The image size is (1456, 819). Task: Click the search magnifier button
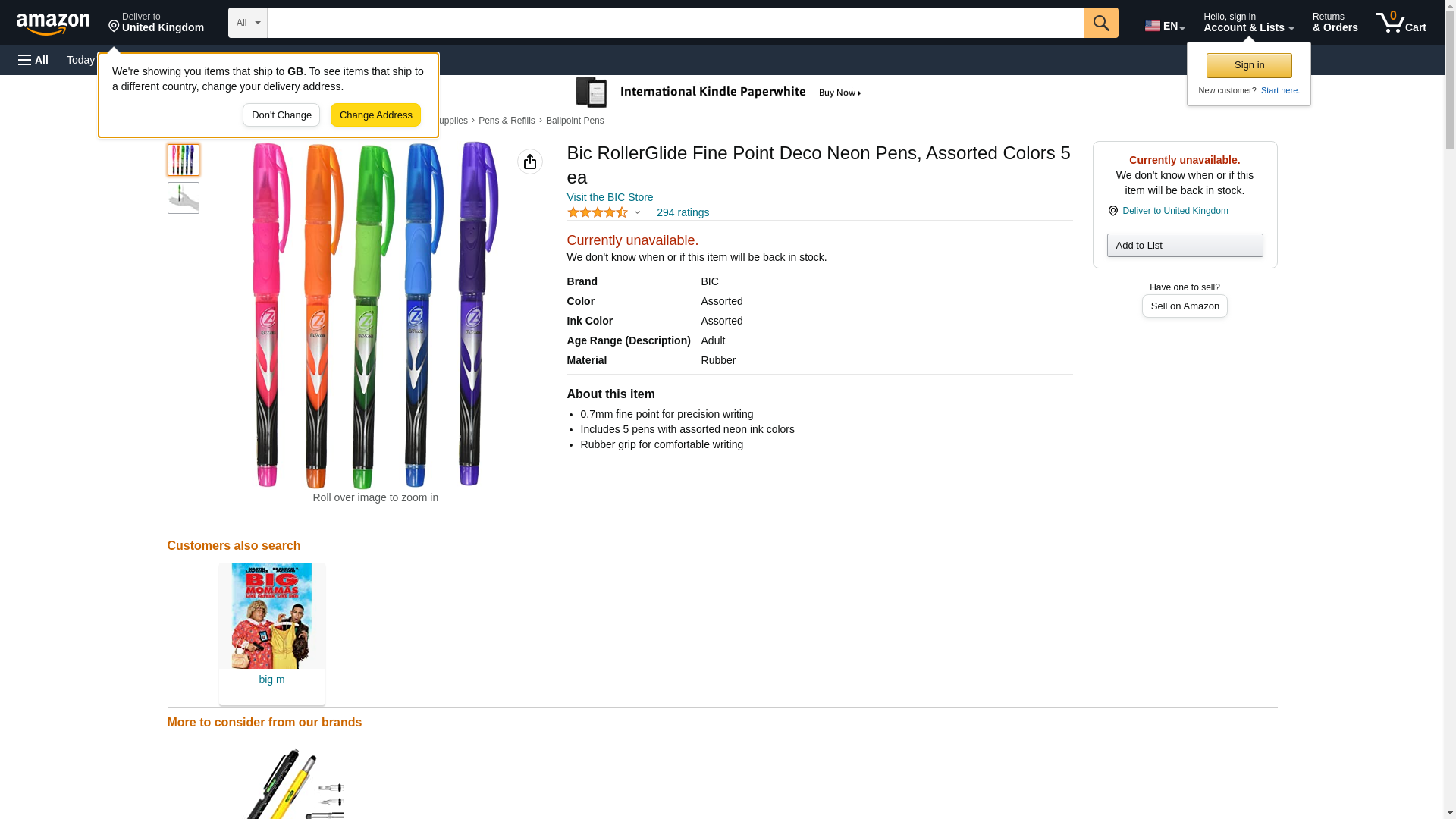[1100, 23]
